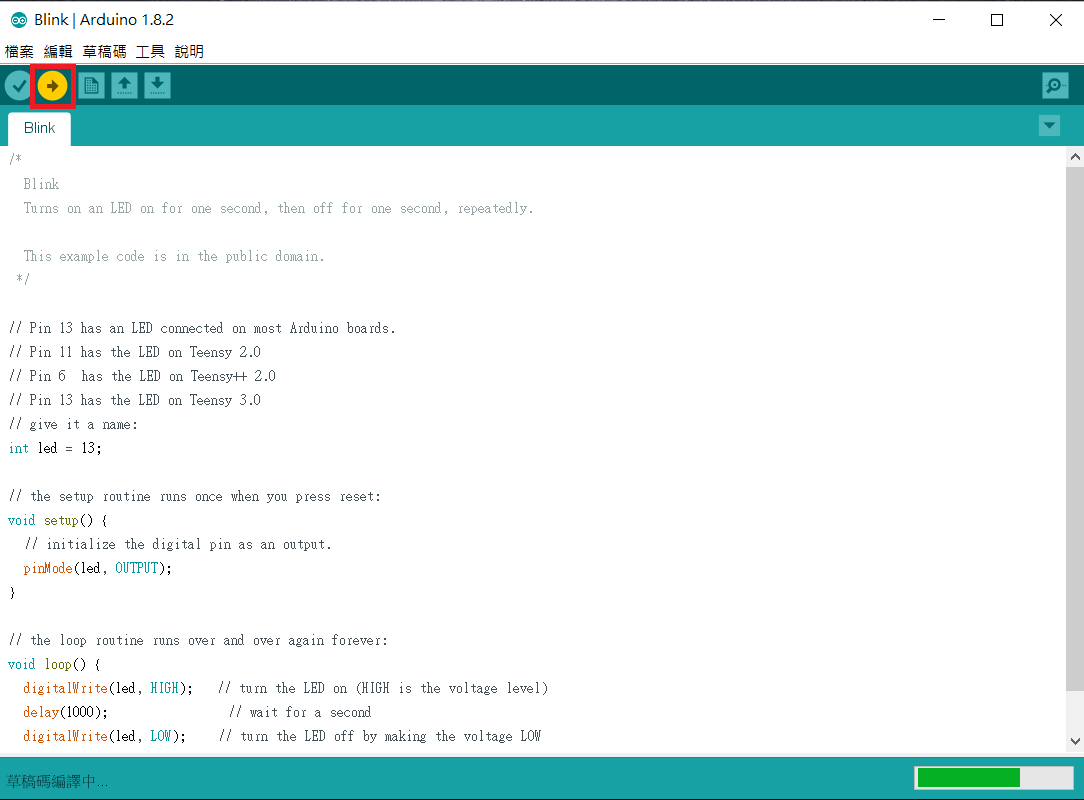Viewport: 1084px width, 800px height.
Task: Click the comment 'the setup routine runs once when you press reset:'
Action: click(x=195, y=496)
